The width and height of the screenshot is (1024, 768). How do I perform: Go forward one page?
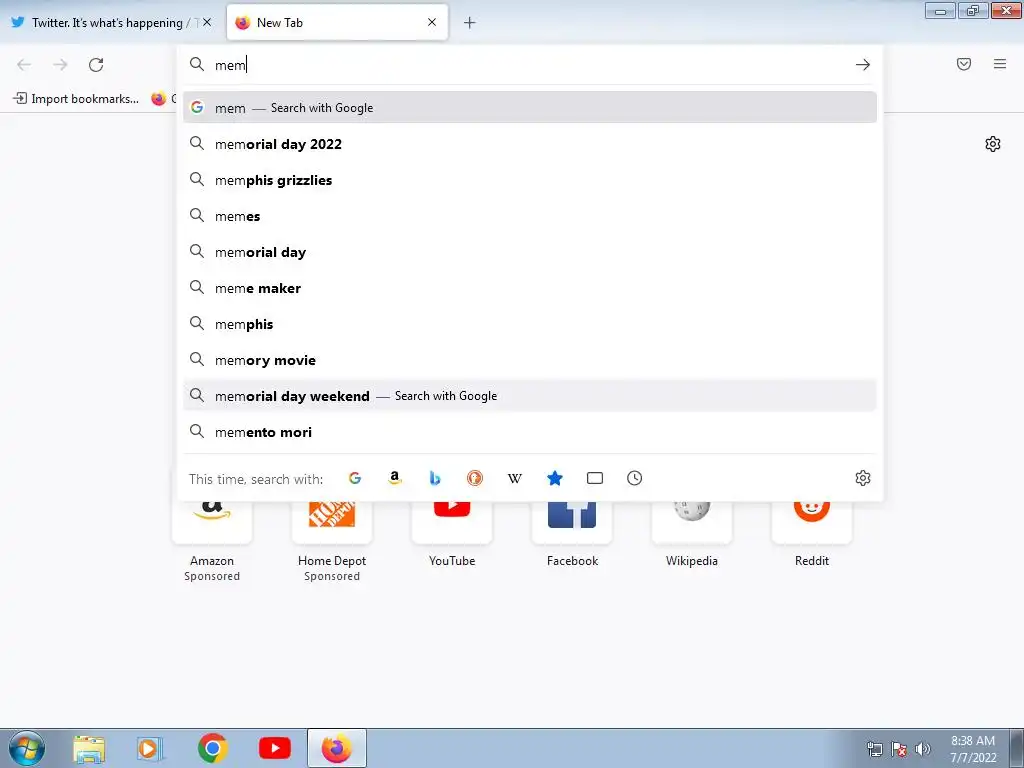point(60,65)
